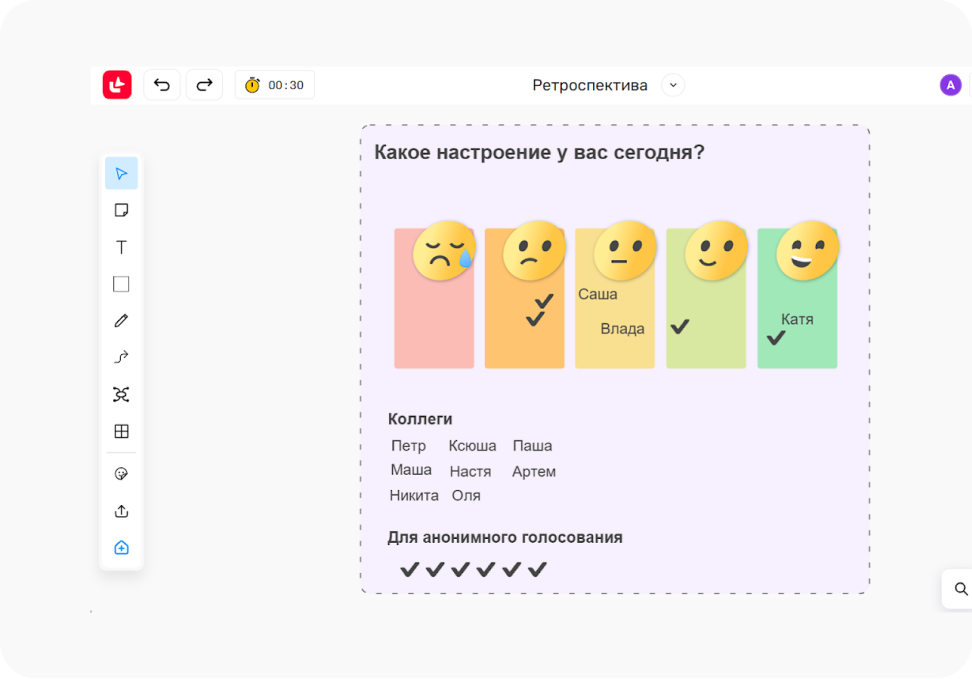
Task: Open the search magnifier button
Action: pos(961,589)
